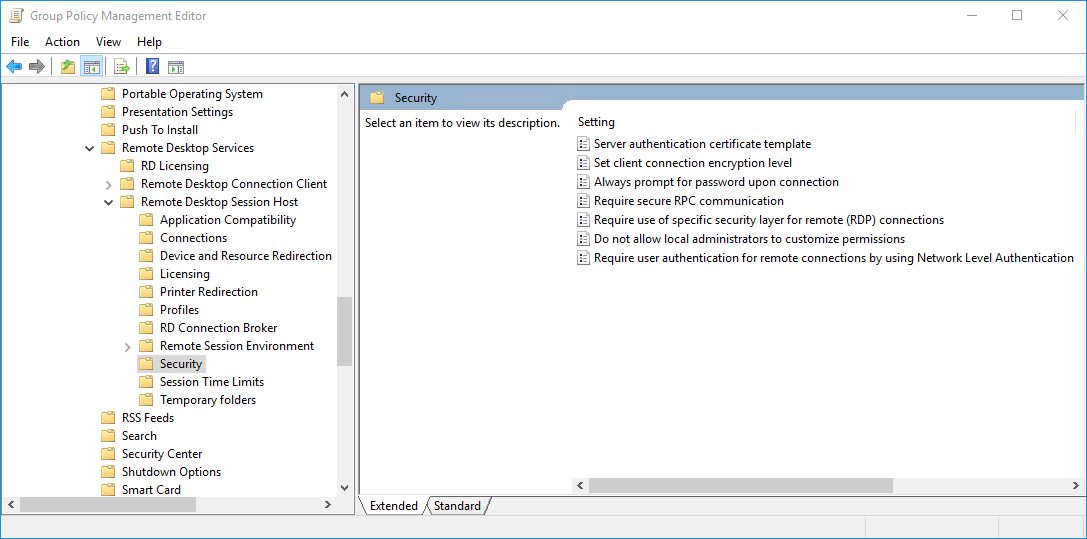Expand the Remote Session Environment node

127,346
